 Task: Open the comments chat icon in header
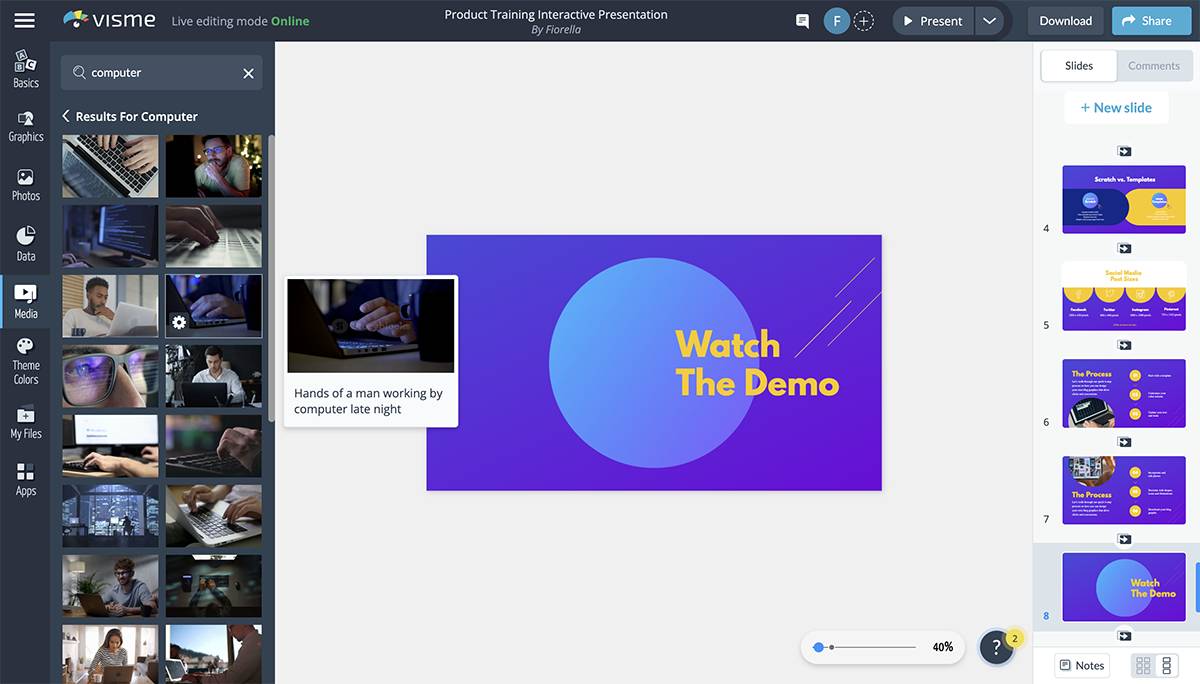[x=802, y=21]
